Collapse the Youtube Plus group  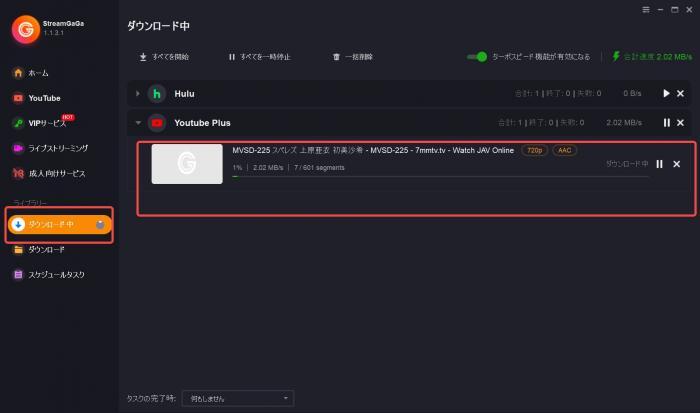pos(138,123)
